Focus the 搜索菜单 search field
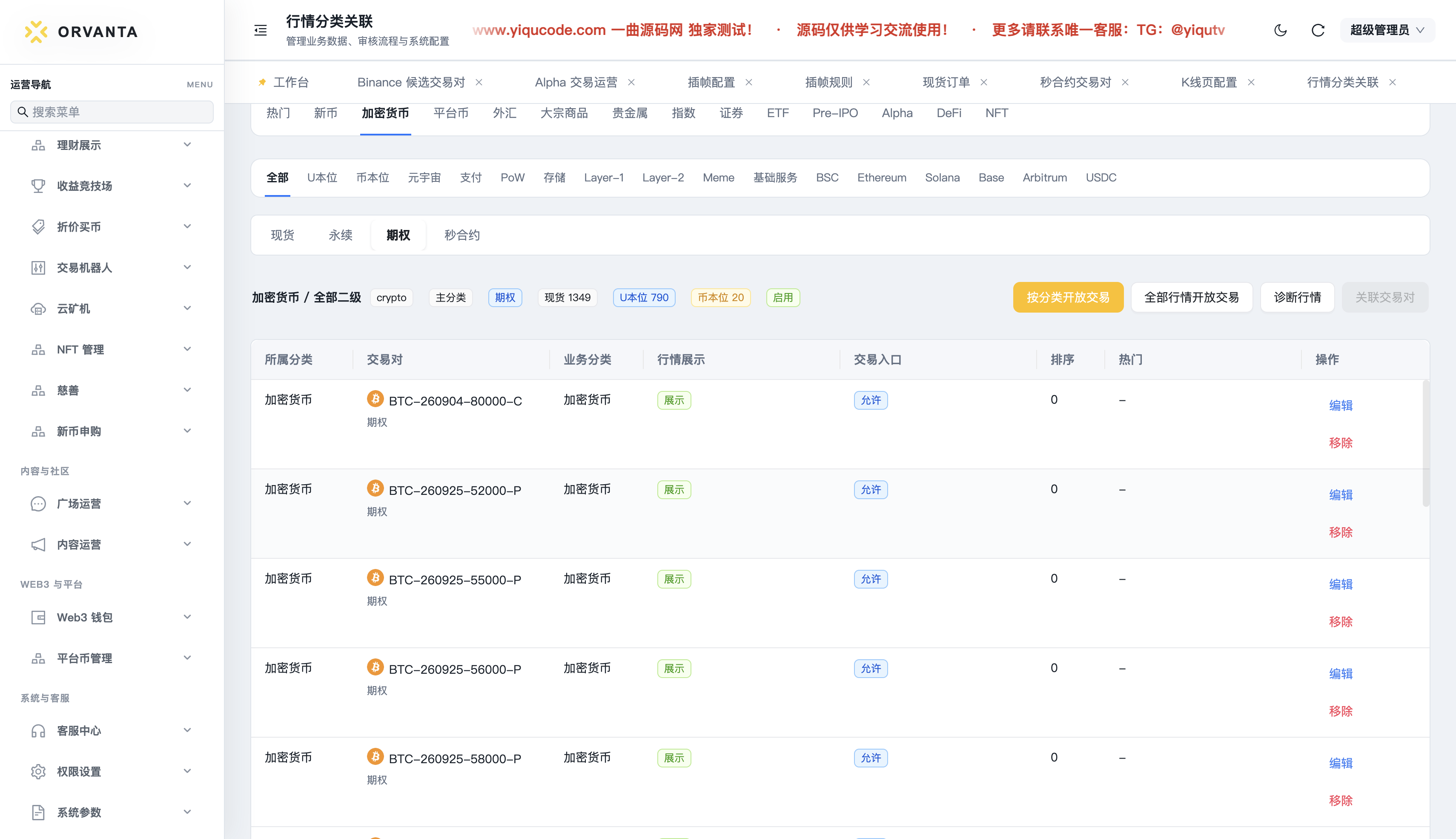The image size is (1456, 839). tap(112, 112)
